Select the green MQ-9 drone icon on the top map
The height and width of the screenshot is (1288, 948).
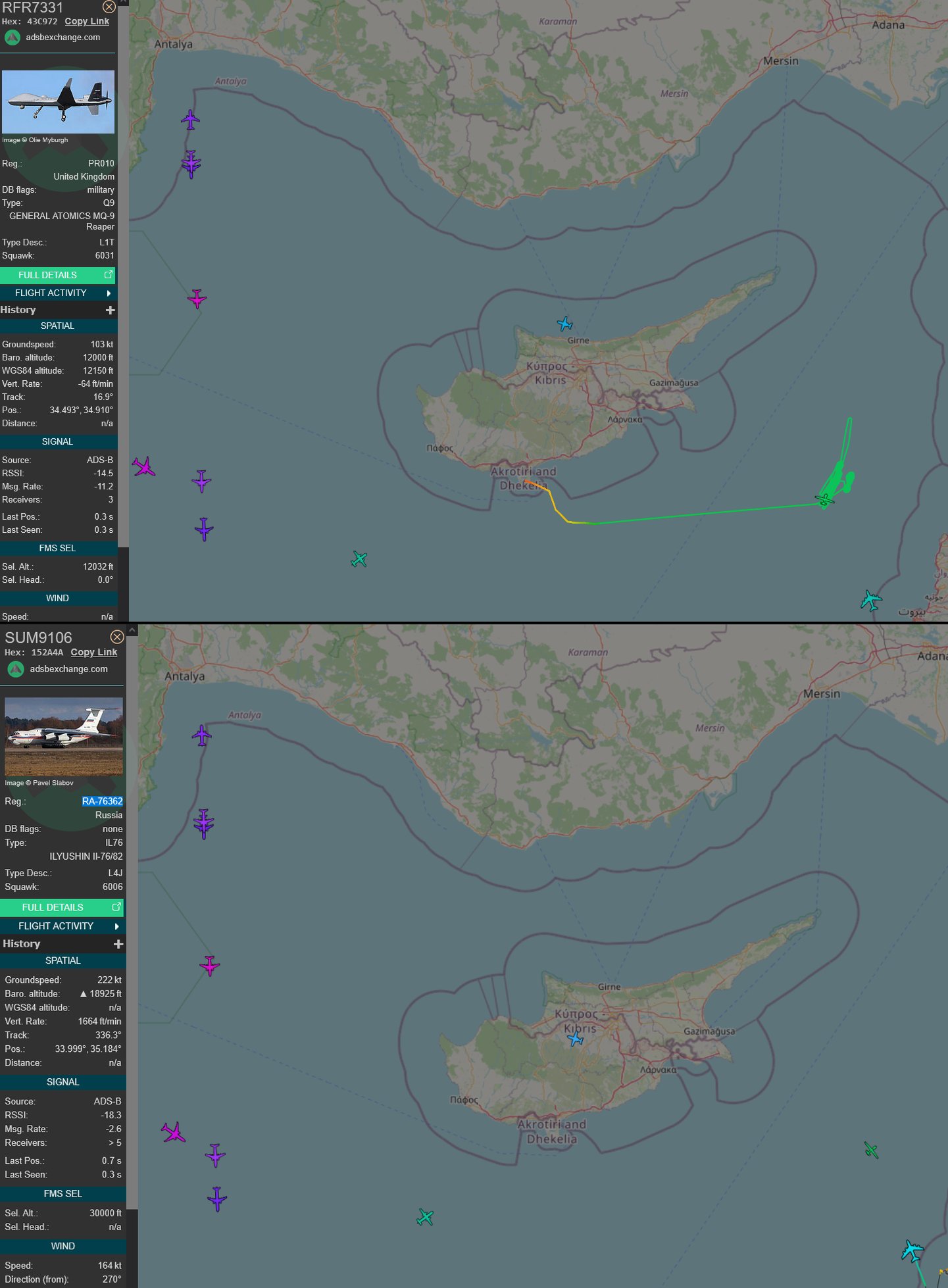pyautogui.click(x=825, y=500)
